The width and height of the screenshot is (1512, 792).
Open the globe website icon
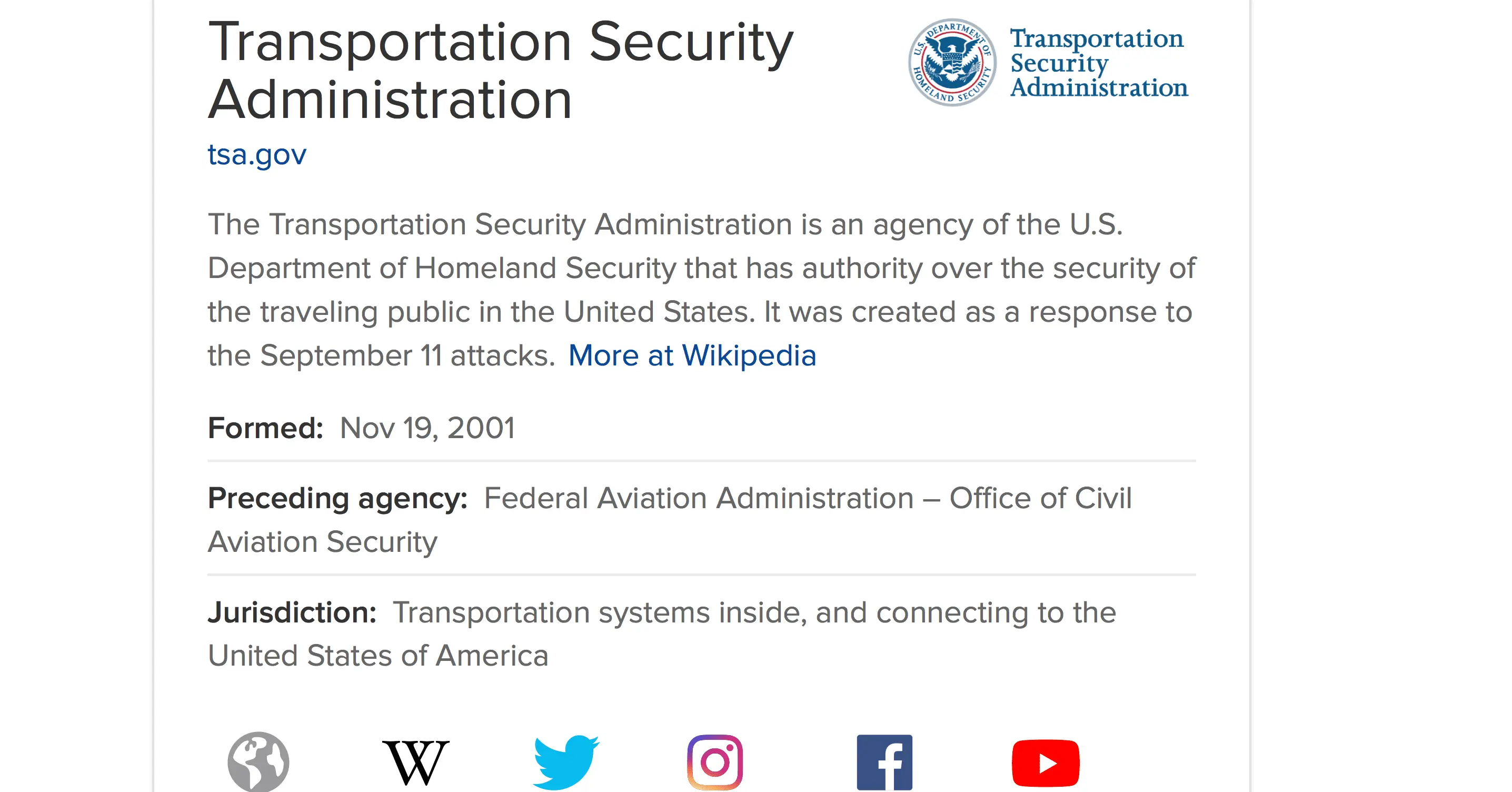point(258,761)
